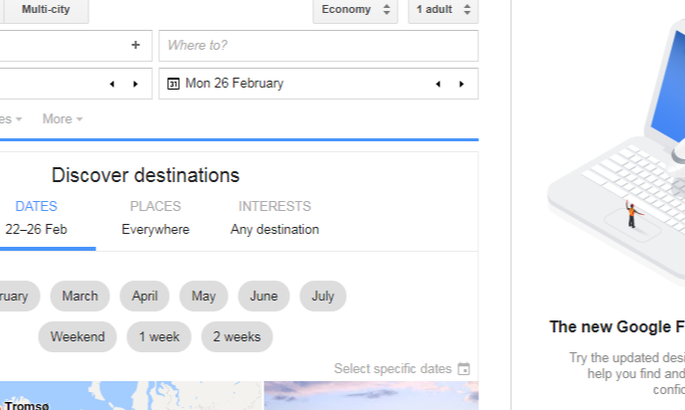Select the July month chip

tap(323, 296)
